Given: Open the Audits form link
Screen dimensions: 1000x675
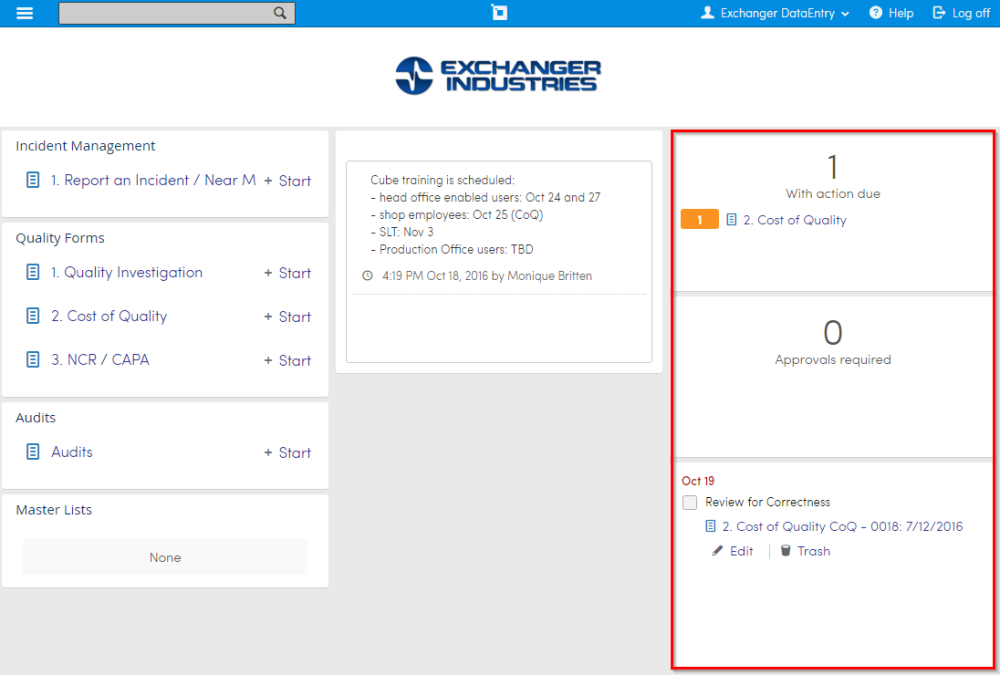Looking at the screenshot, I should point(72,452).
